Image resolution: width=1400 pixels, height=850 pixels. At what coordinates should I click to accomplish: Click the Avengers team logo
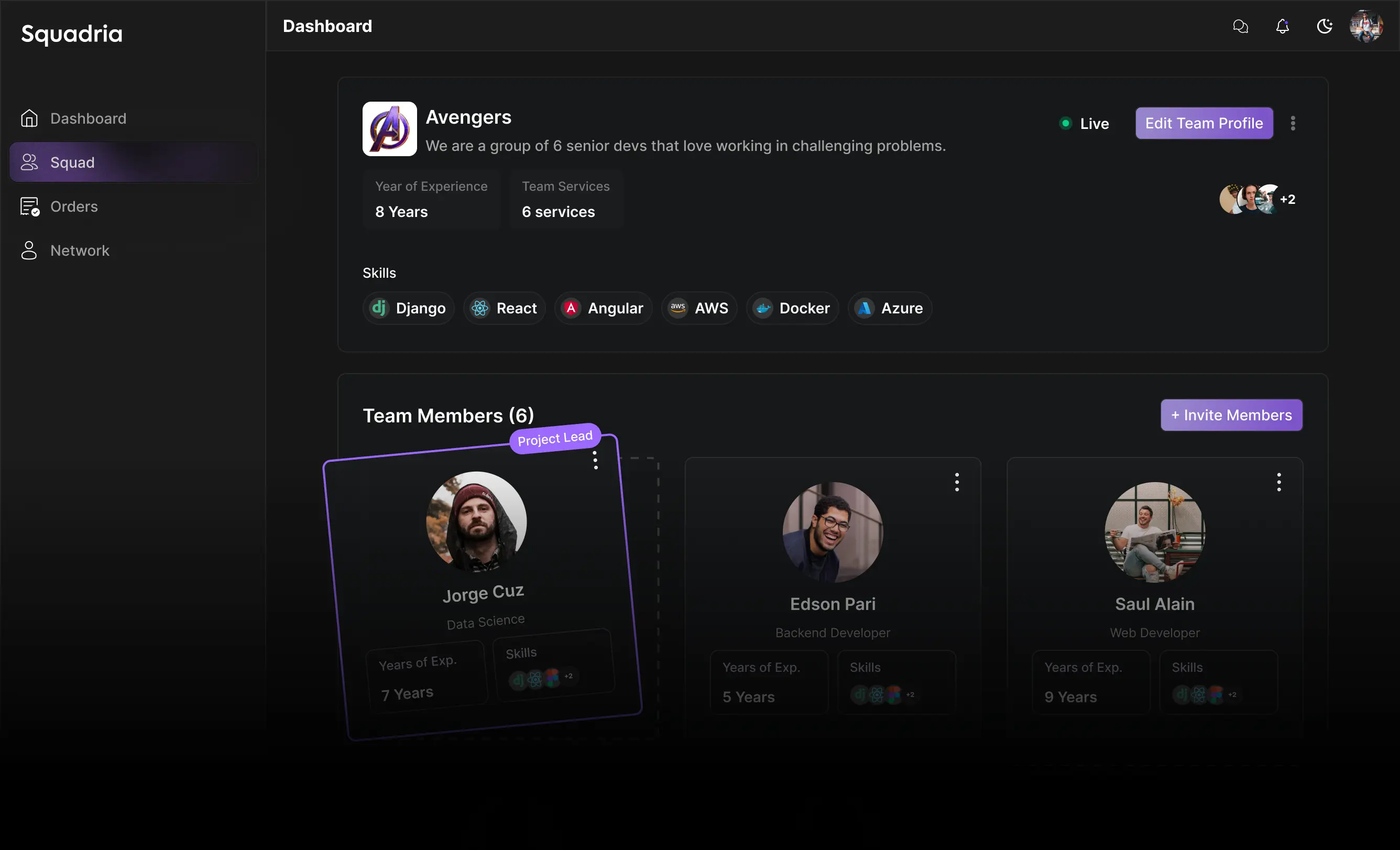(x=389, y=128)
